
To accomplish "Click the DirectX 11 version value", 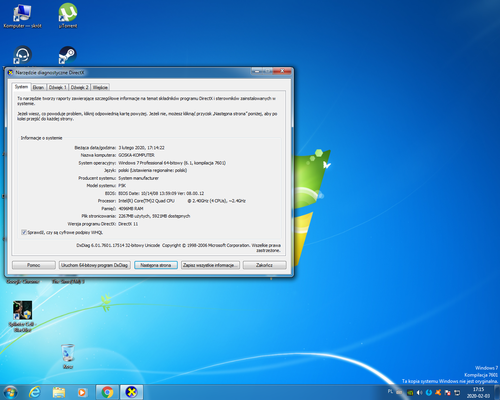I will coord(128,224).
